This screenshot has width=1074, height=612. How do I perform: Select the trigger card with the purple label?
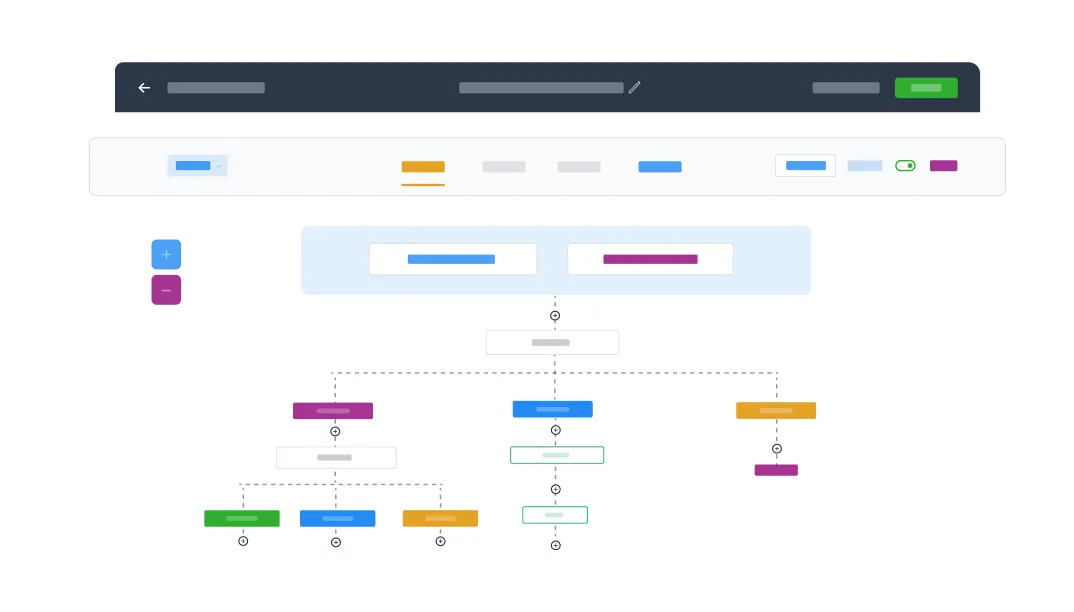point(650,259)
